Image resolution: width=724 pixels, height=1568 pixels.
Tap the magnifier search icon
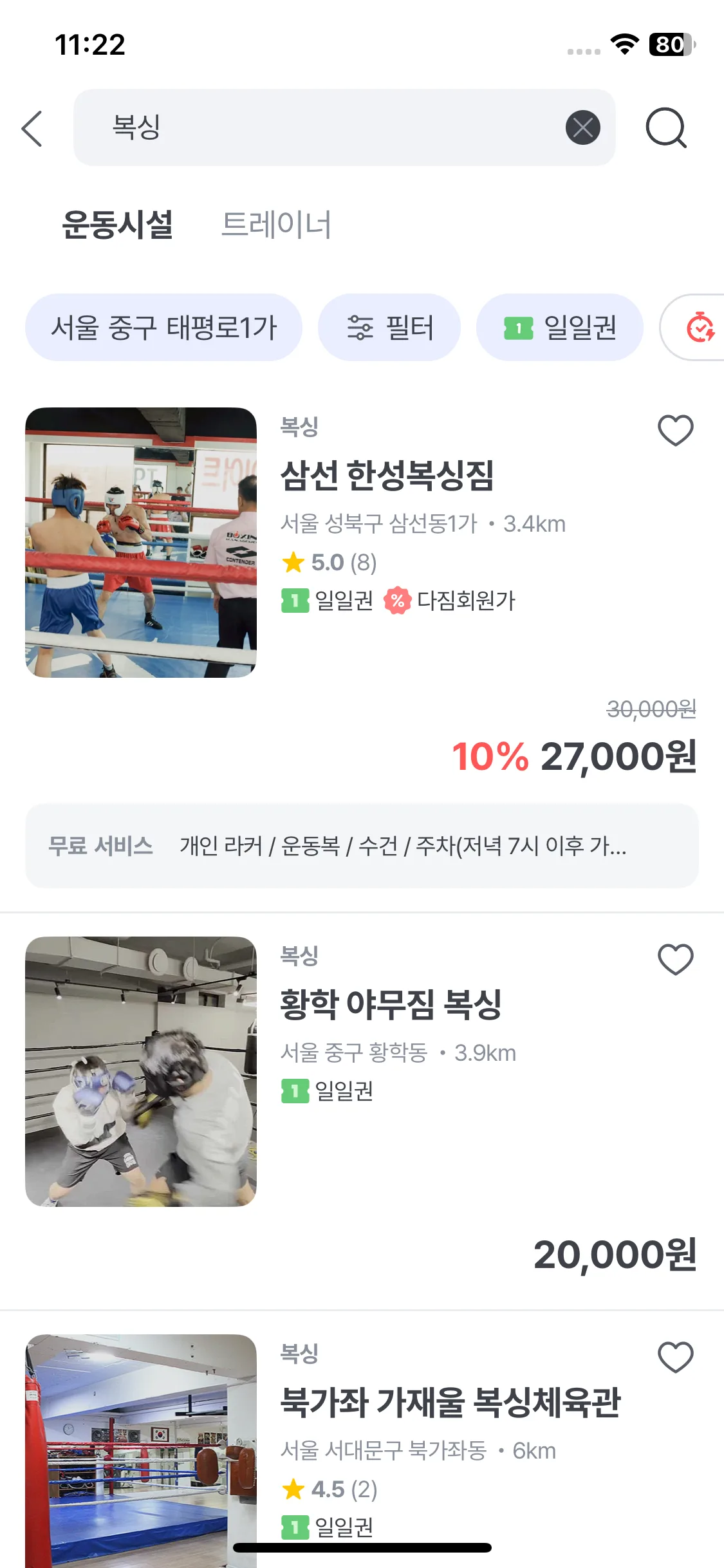pyautogui.click(x=666, y=128)
